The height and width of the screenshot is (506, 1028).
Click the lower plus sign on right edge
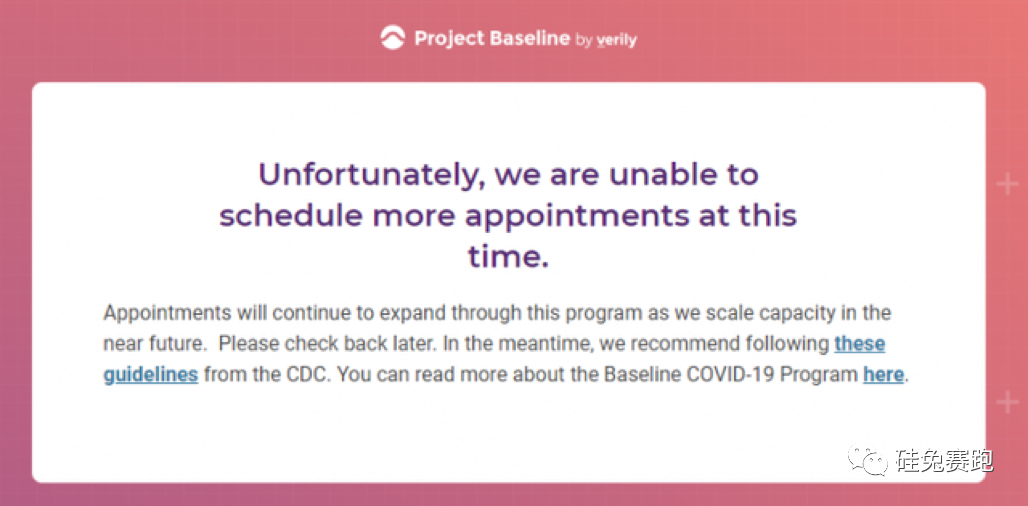point(1006,403)
